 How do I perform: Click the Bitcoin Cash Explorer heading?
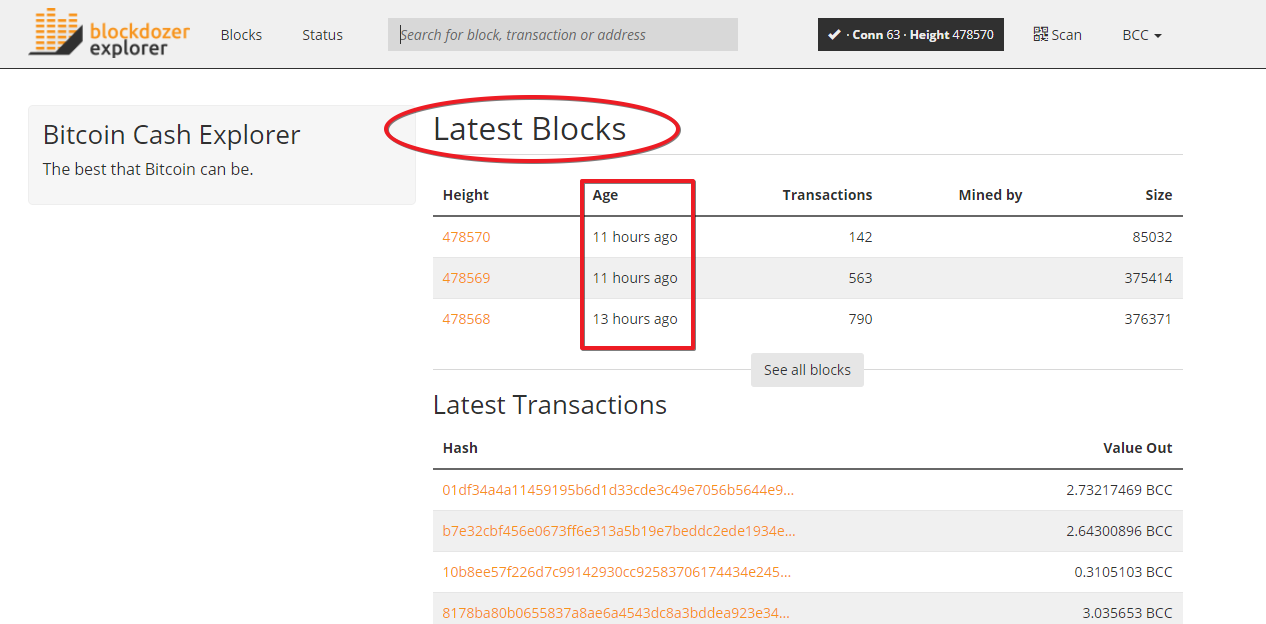pyautogui.click(x=171, y=134)
